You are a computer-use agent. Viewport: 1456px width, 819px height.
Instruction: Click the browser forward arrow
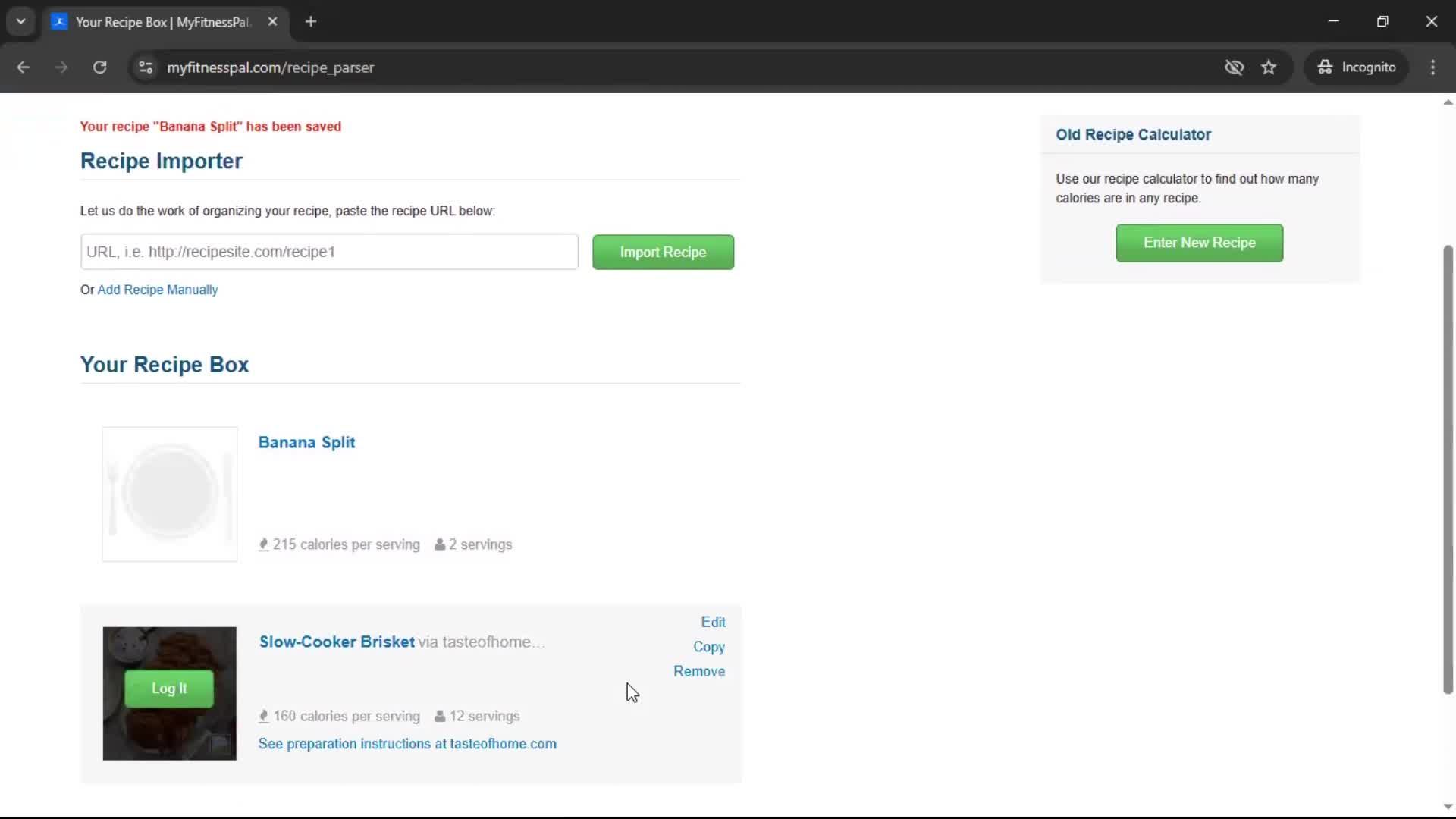(x=61, y=67)
